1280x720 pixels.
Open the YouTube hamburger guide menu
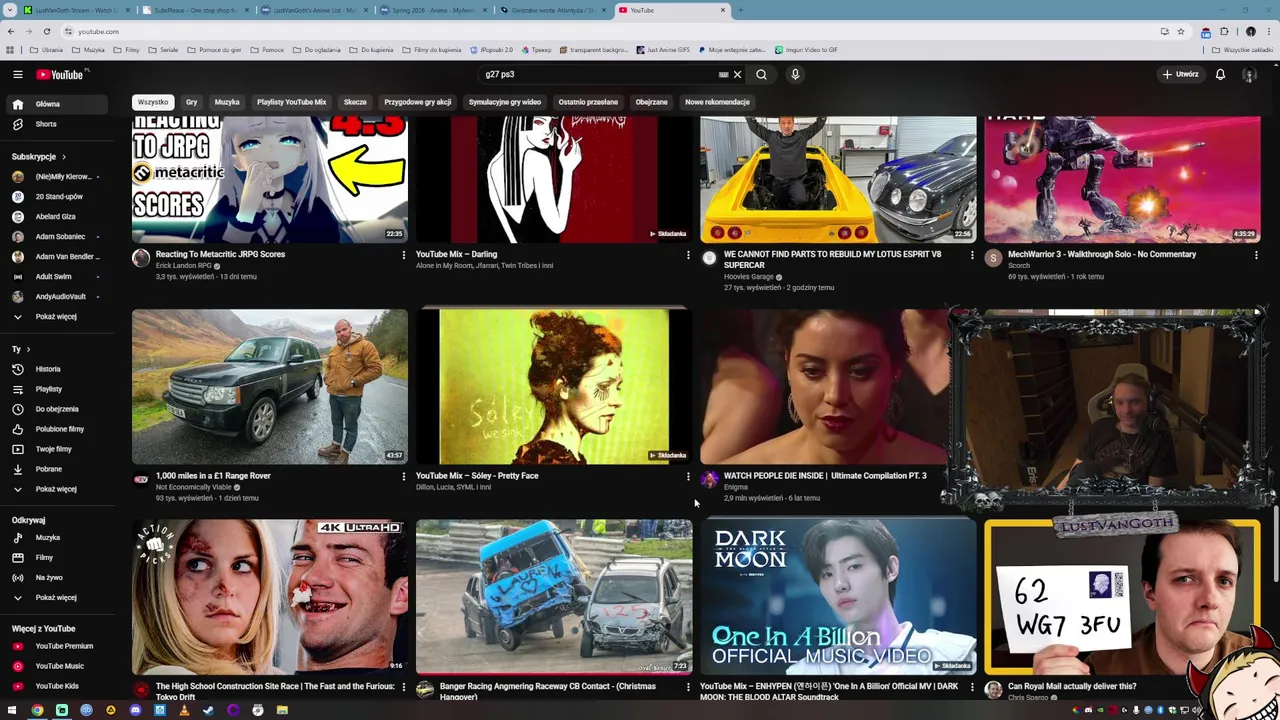pos(17,74)
